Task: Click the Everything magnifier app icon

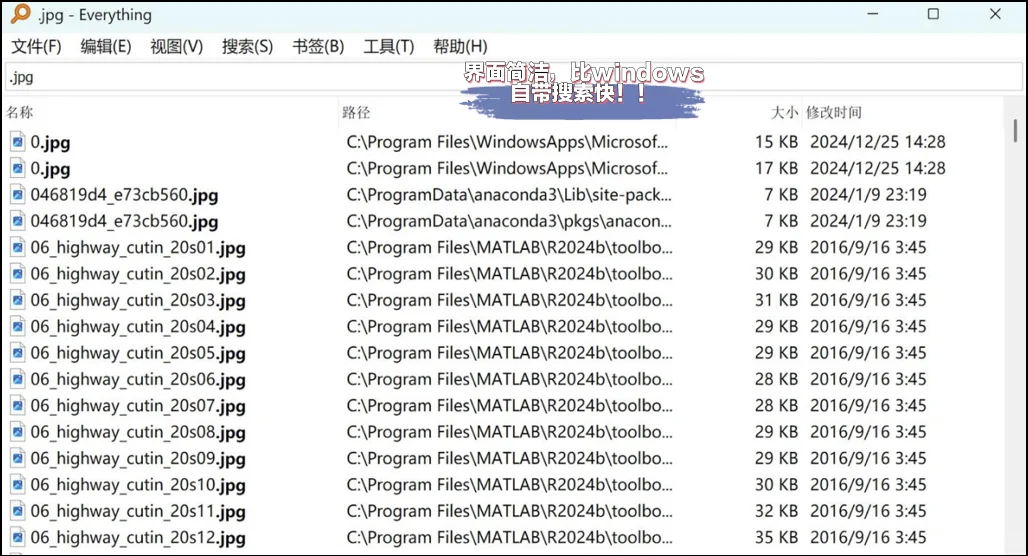Action: pyautogui.click(x=20, y=14)
